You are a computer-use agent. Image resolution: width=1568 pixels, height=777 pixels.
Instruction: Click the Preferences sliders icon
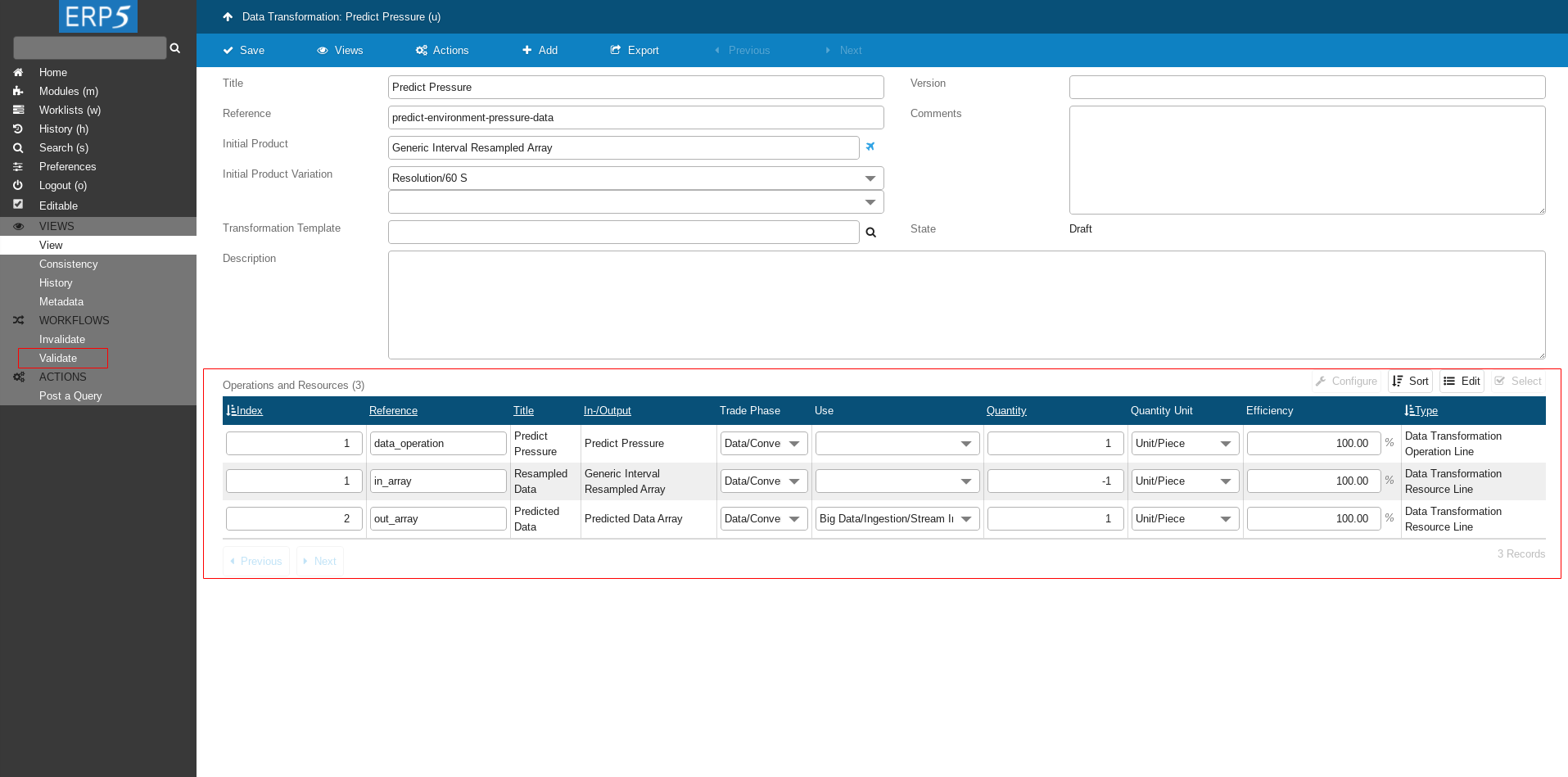18,166
